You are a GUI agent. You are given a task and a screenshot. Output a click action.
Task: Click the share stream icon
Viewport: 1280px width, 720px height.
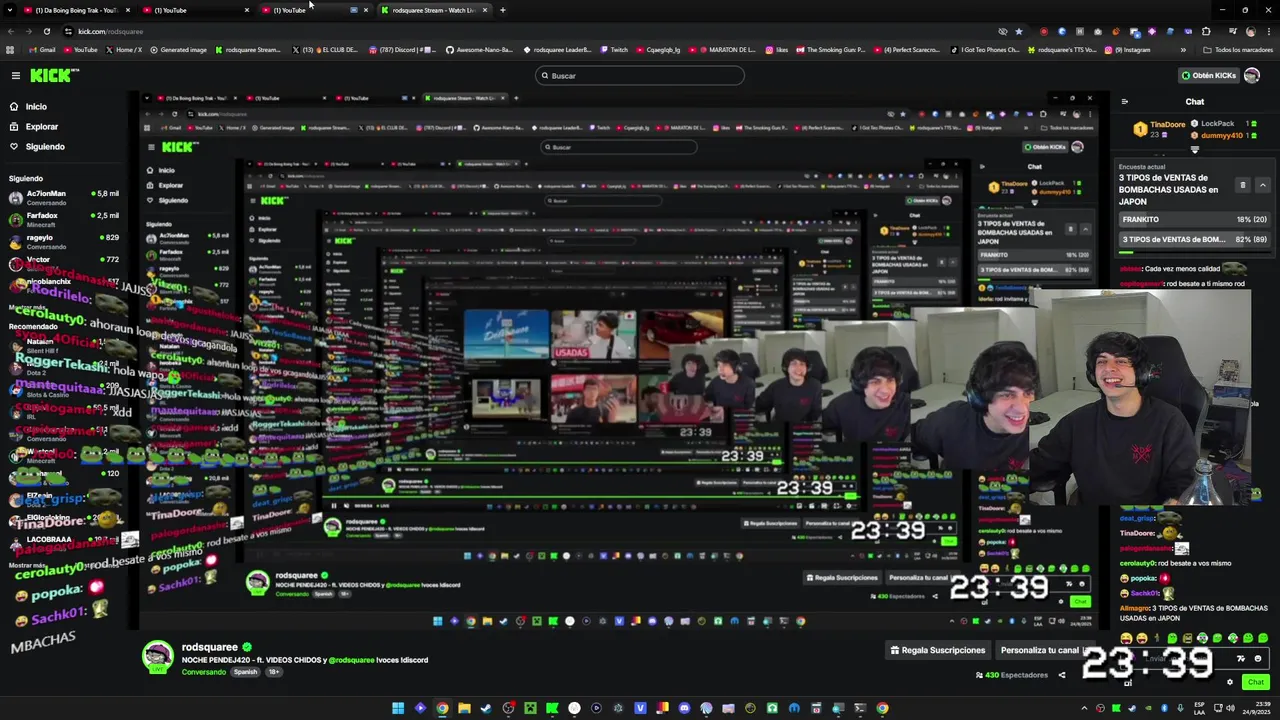[x=1062, y=675]
